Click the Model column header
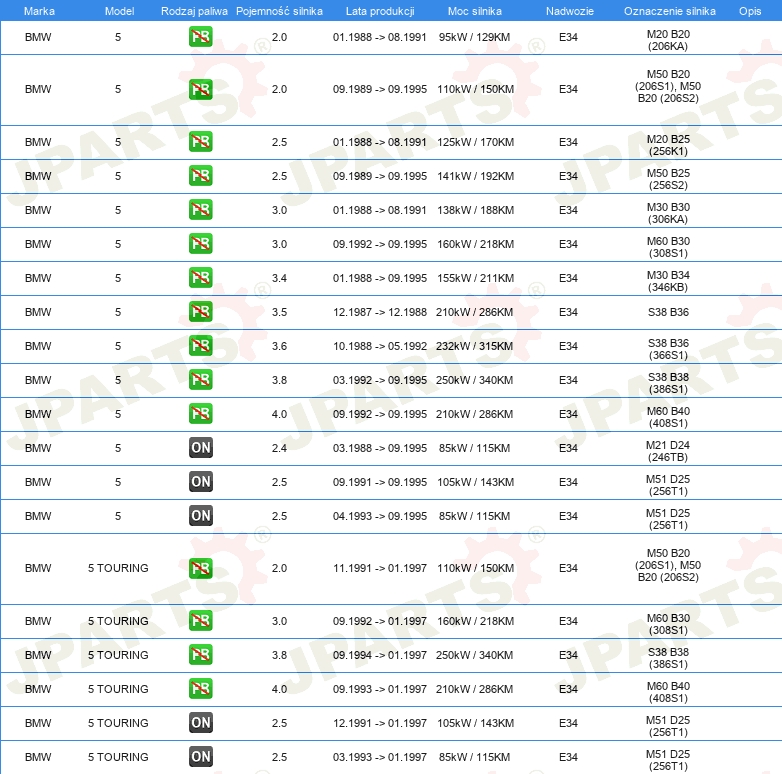 119,11
